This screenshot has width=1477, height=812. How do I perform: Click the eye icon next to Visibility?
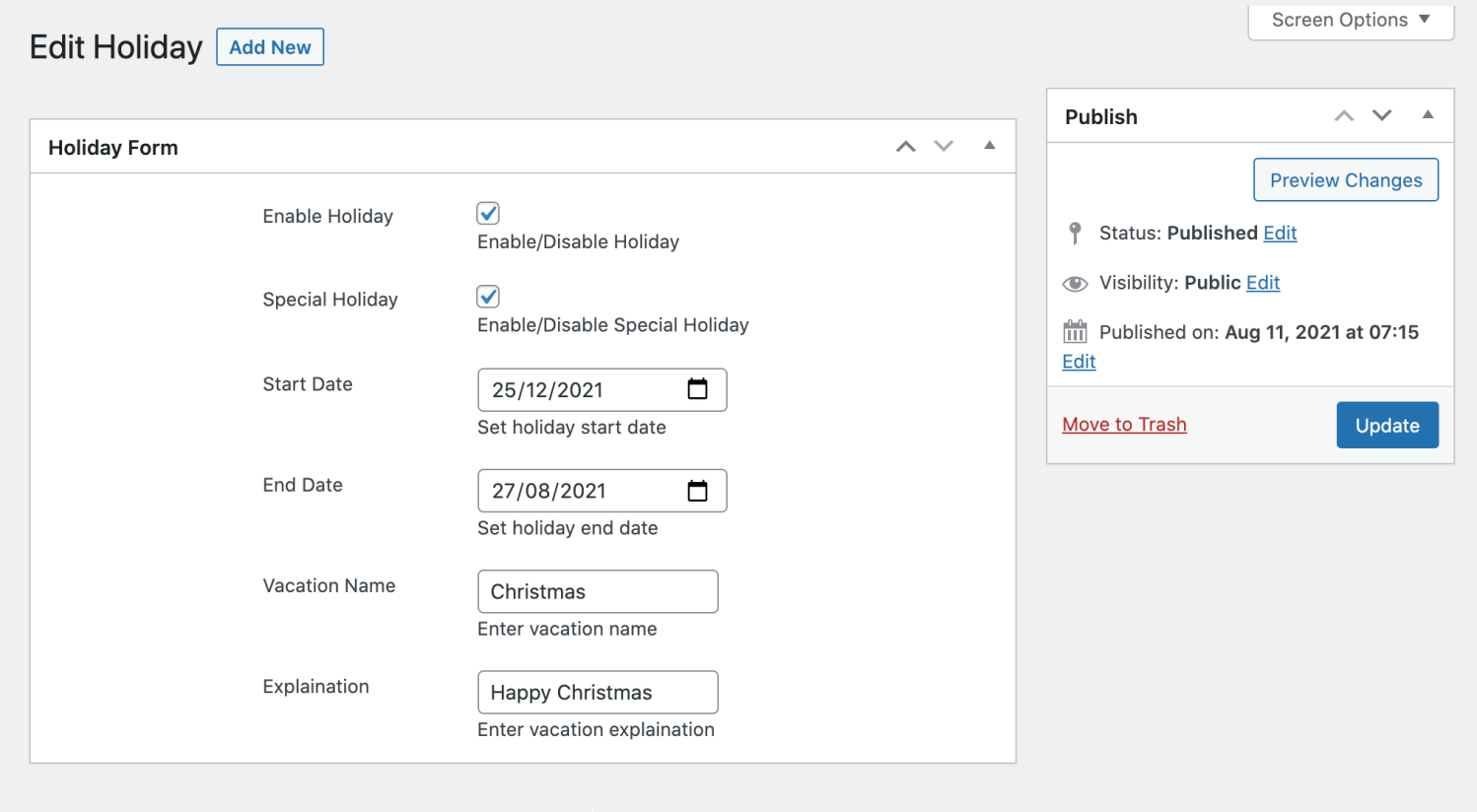tap(1075, 283)
